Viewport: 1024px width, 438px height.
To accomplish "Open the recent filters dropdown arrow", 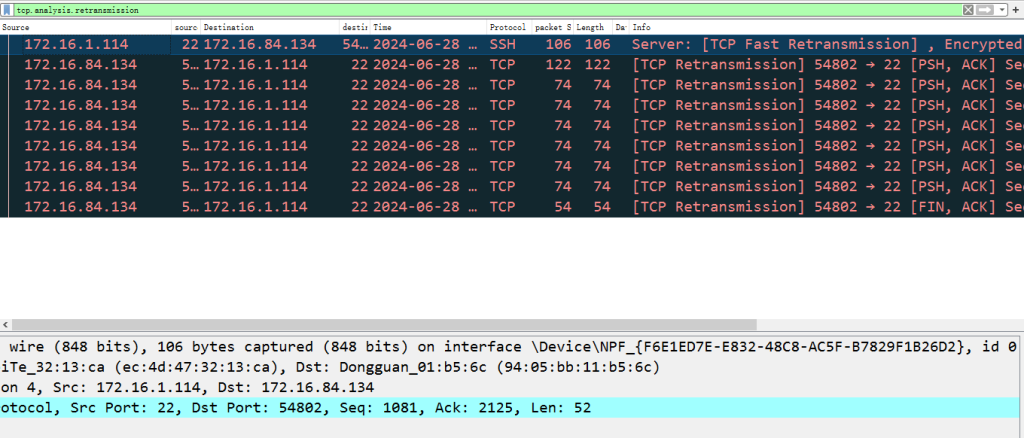I will [x=1001, y=9].
